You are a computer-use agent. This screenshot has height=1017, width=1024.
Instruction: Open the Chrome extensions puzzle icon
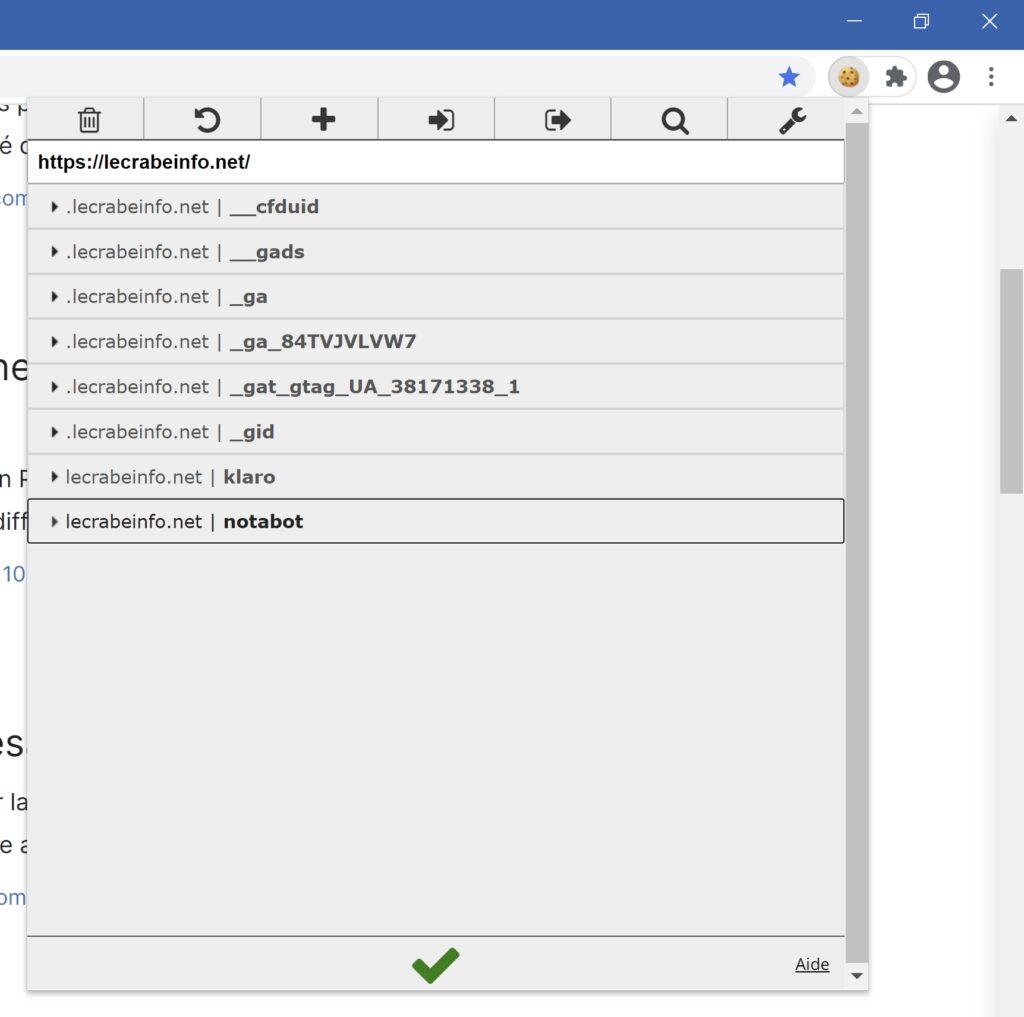895,77
